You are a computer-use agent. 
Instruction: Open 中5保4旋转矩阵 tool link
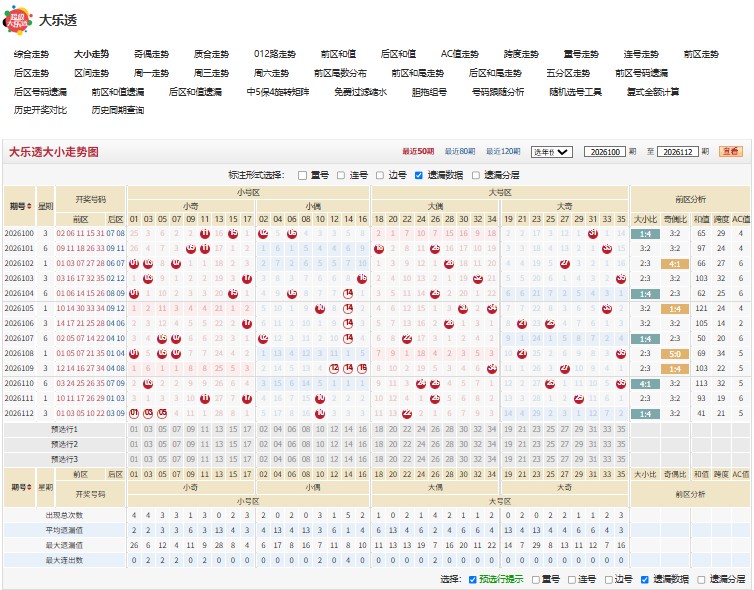[278, 92]
